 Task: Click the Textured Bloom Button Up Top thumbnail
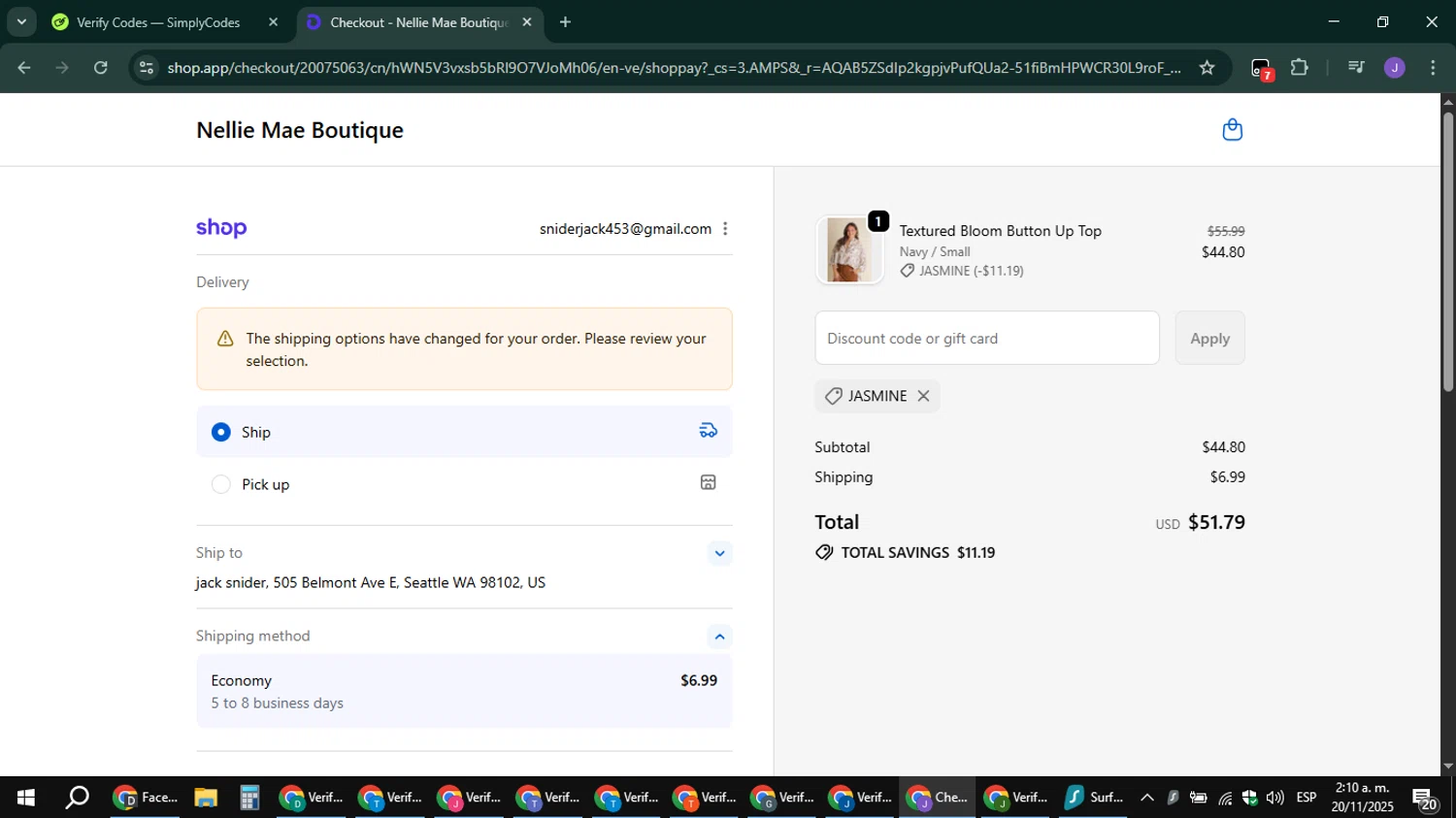(849, 249)
